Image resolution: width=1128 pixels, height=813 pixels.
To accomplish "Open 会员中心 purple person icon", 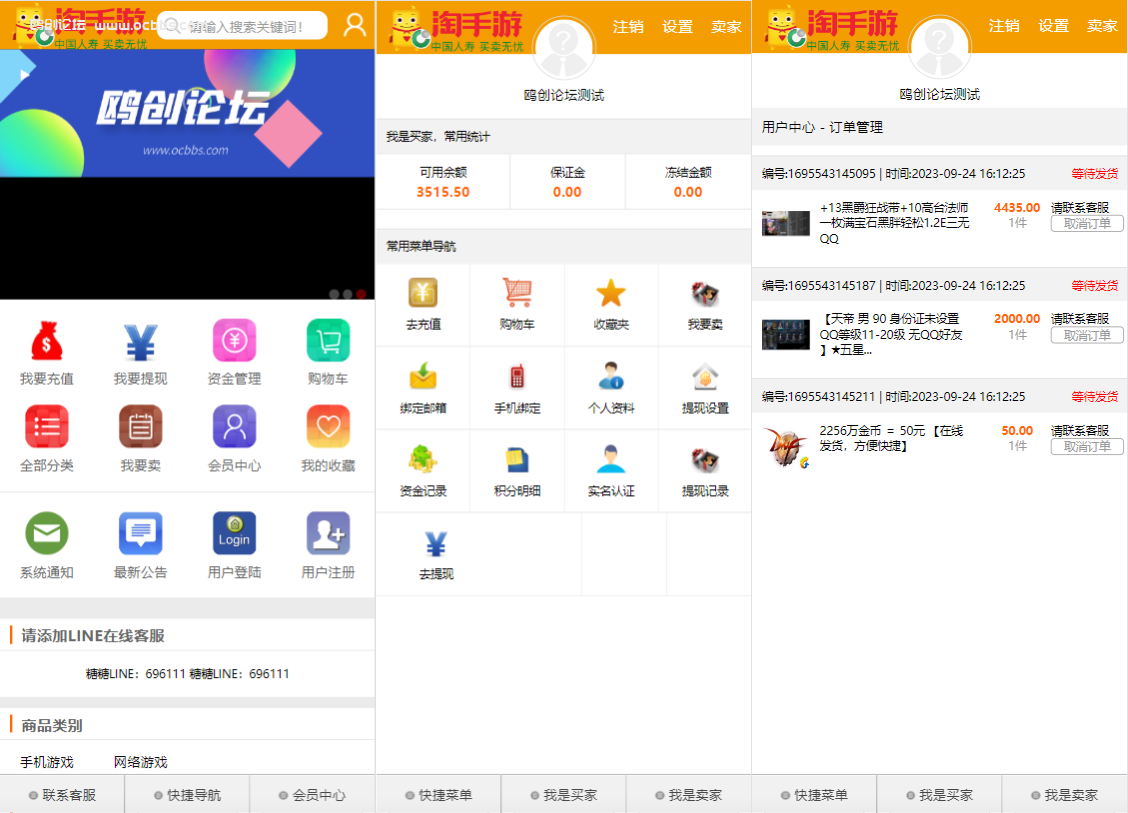I will pos(235,427).
